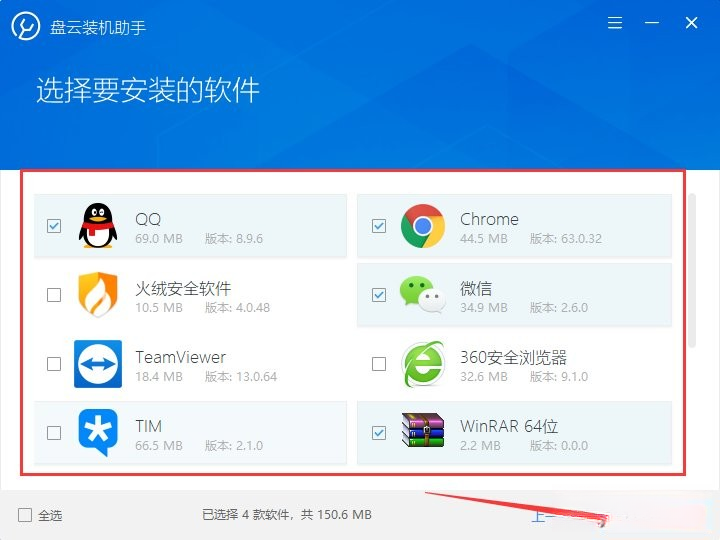The height and width of the screenshot is (540, 720).
Task: Tick the TeamViewer checkbox
Action: click(54, 364)
